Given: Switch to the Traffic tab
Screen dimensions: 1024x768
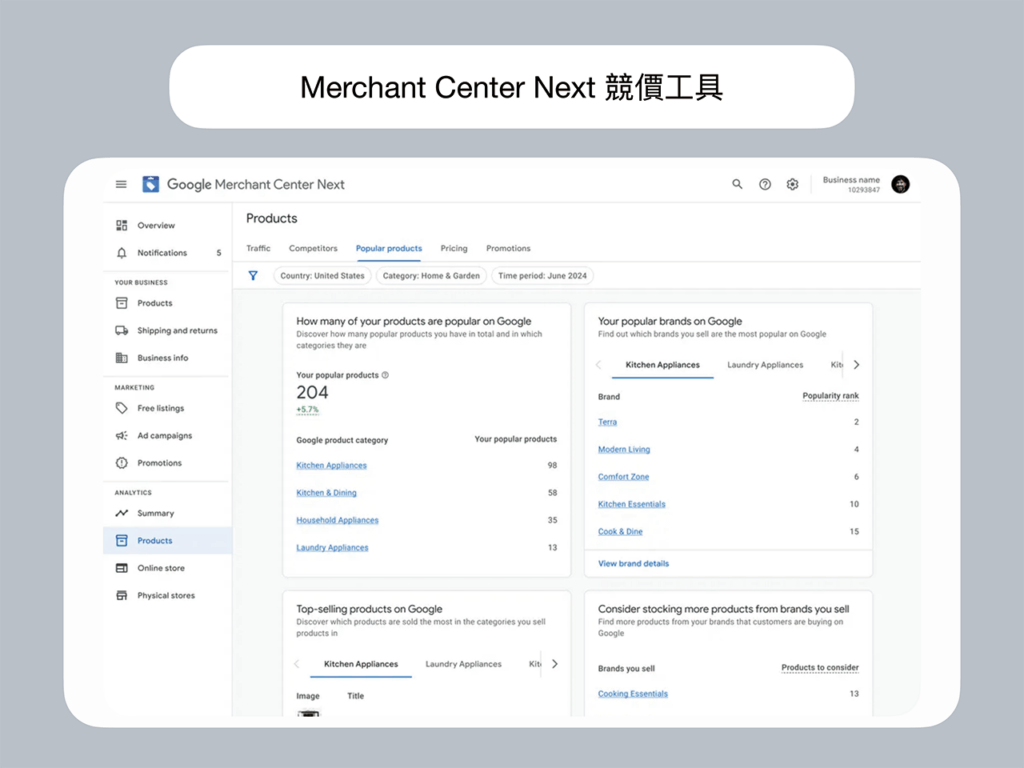Looking at the screenshot, I should click(258, 248).
